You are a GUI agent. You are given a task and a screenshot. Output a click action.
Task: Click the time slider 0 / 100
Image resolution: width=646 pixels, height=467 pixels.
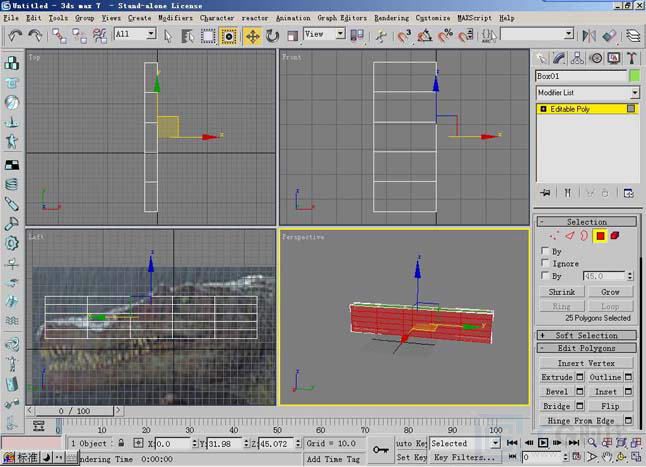74,411
